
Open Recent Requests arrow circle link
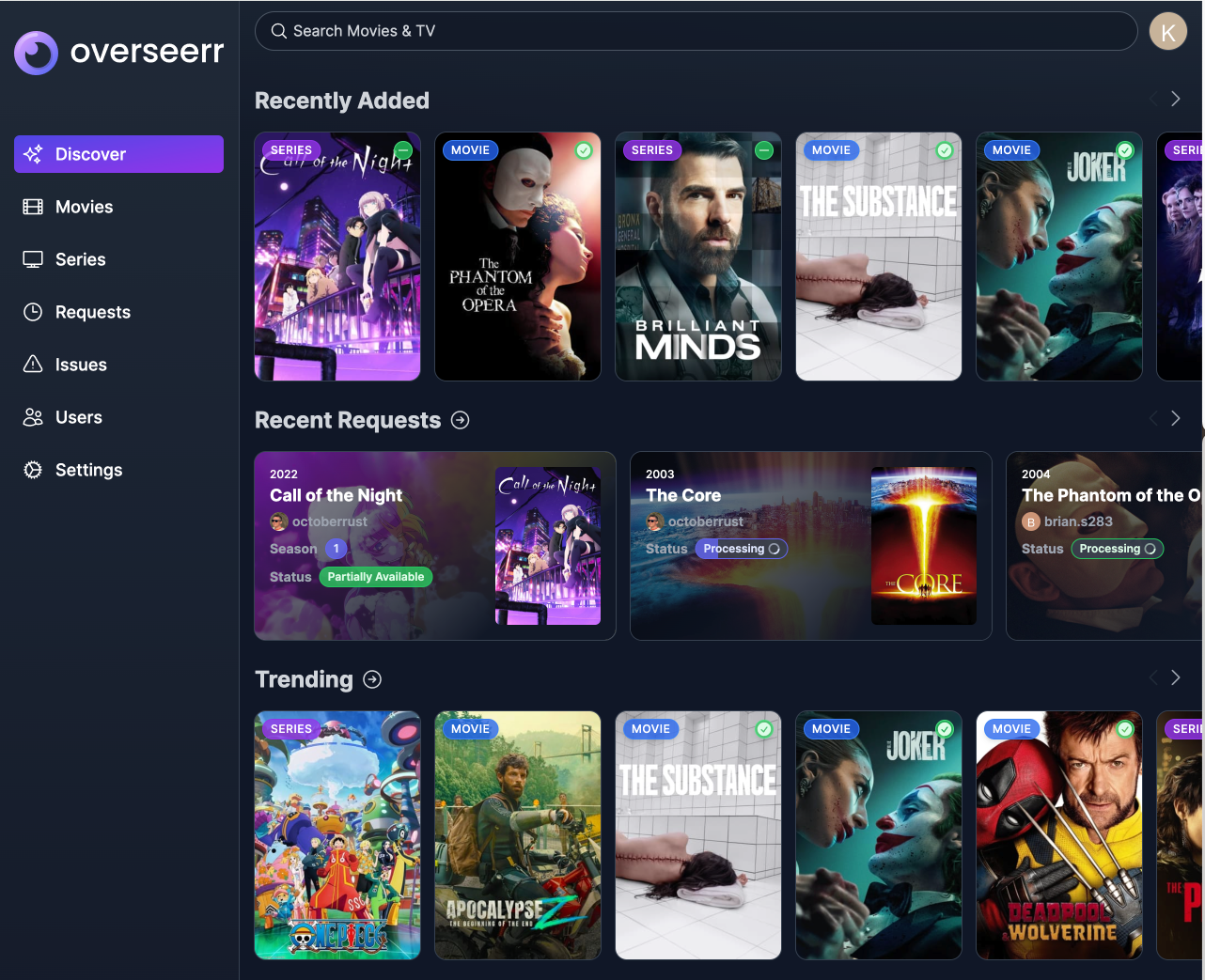[x=460, y=420]
